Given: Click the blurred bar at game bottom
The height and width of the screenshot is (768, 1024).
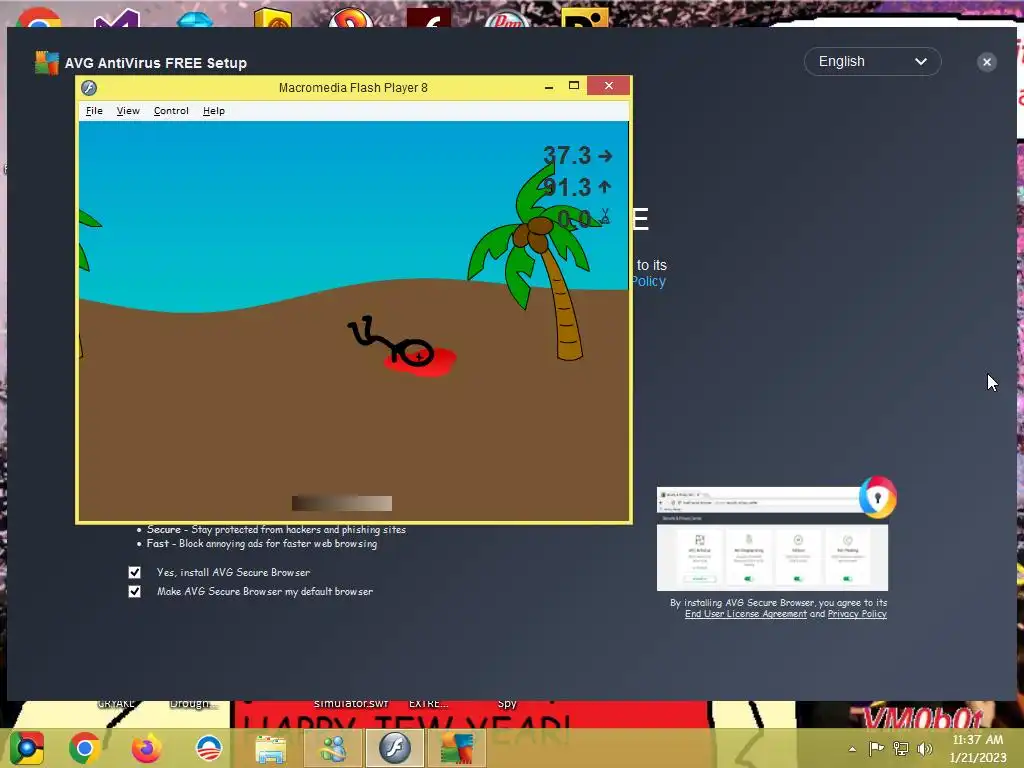Looking at the screenshot, I should point(342,503).
